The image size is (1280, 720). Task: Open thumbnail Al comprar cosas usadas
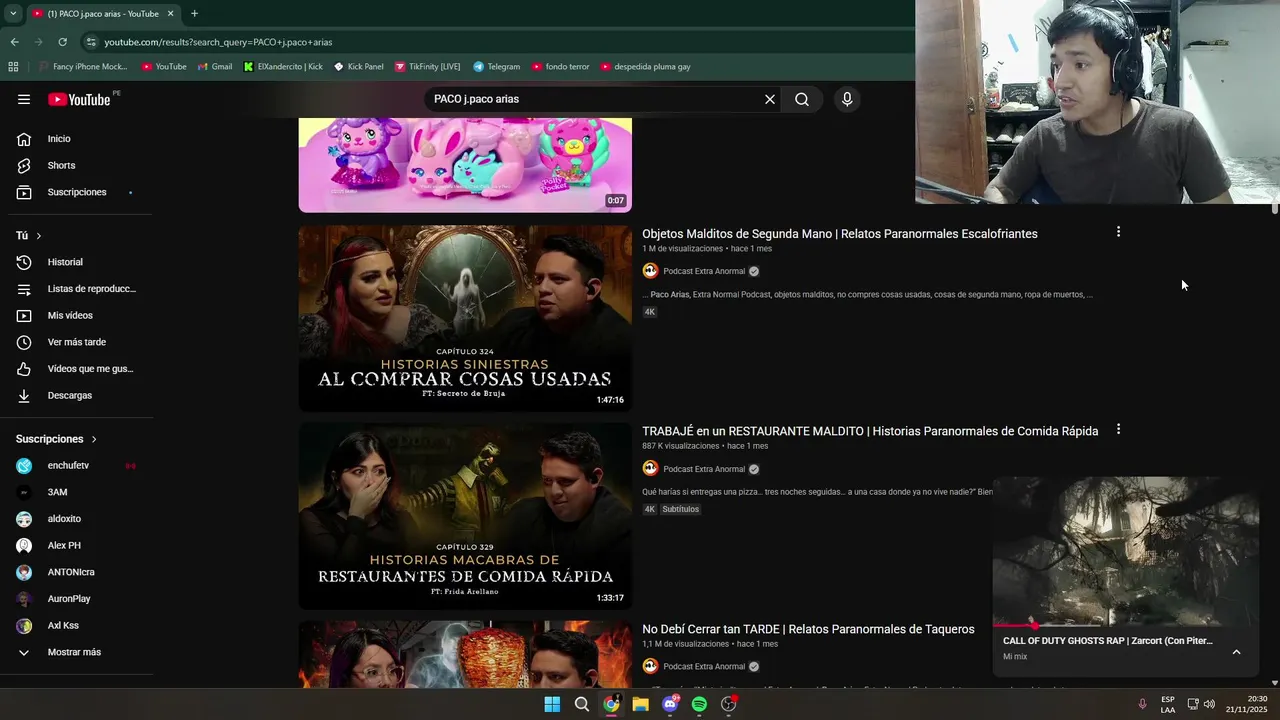pos(465,318)
